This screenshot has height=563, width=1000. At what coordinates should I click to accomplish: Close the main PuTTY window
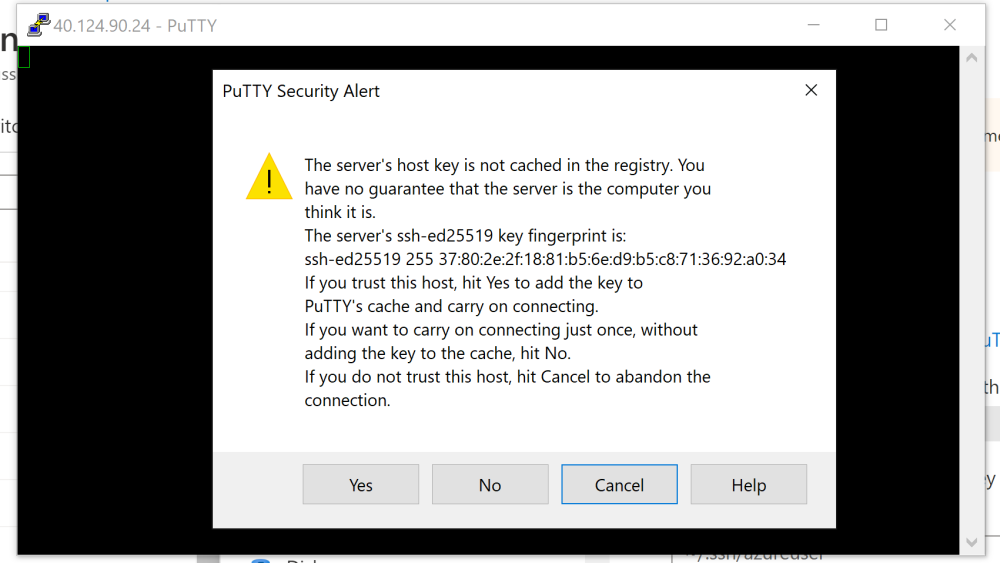951,25
